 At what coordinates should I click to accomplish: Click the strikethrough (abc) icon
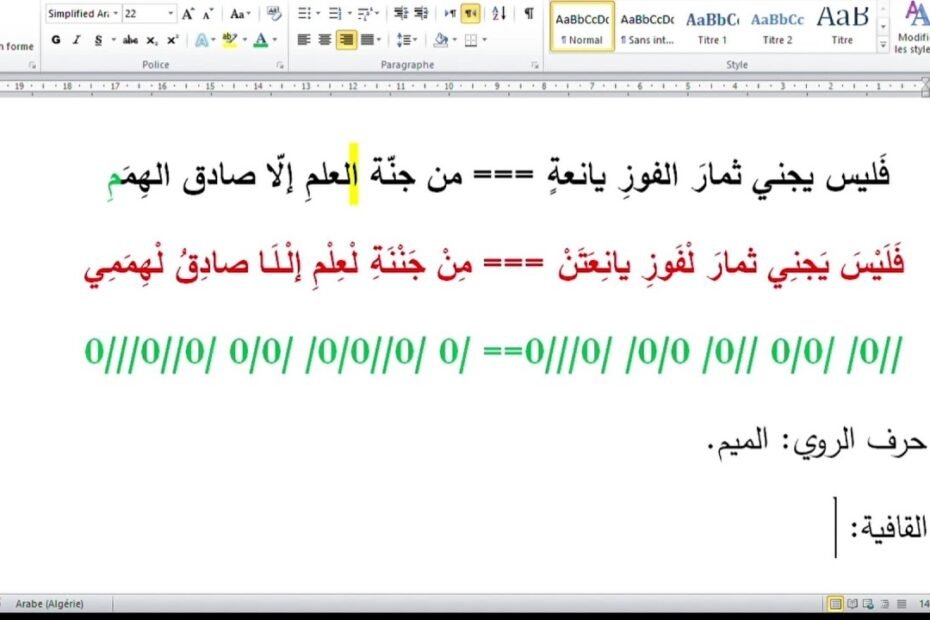click(x=130, y=40)
